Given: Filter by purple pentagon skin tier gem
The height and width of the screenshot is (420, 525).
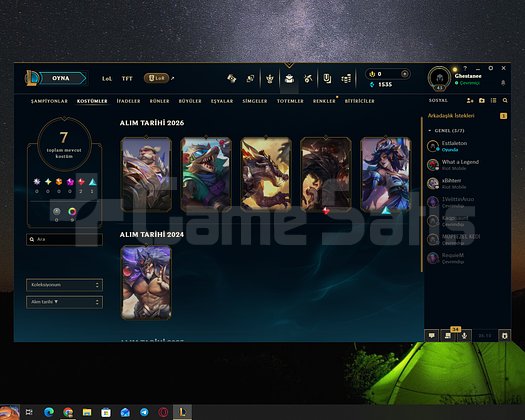Looking at the screenshot, I should (x=70, y=182).
